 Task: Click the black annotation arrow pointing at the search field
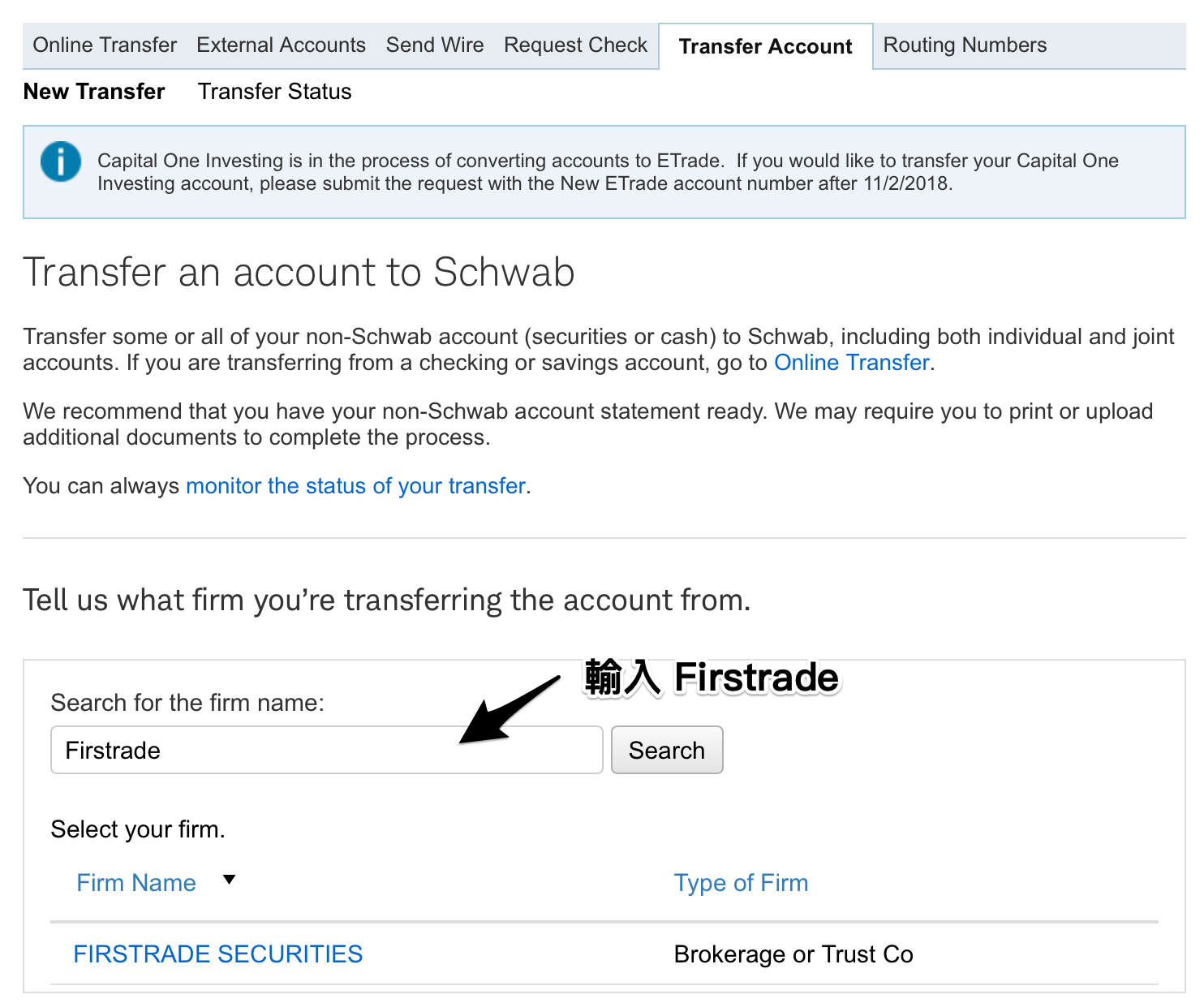pos(507,709)
